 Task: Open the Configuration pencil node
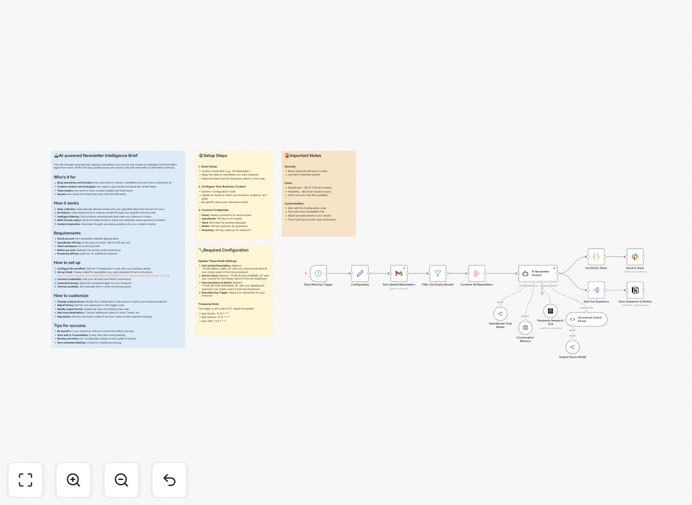[360, 273]
